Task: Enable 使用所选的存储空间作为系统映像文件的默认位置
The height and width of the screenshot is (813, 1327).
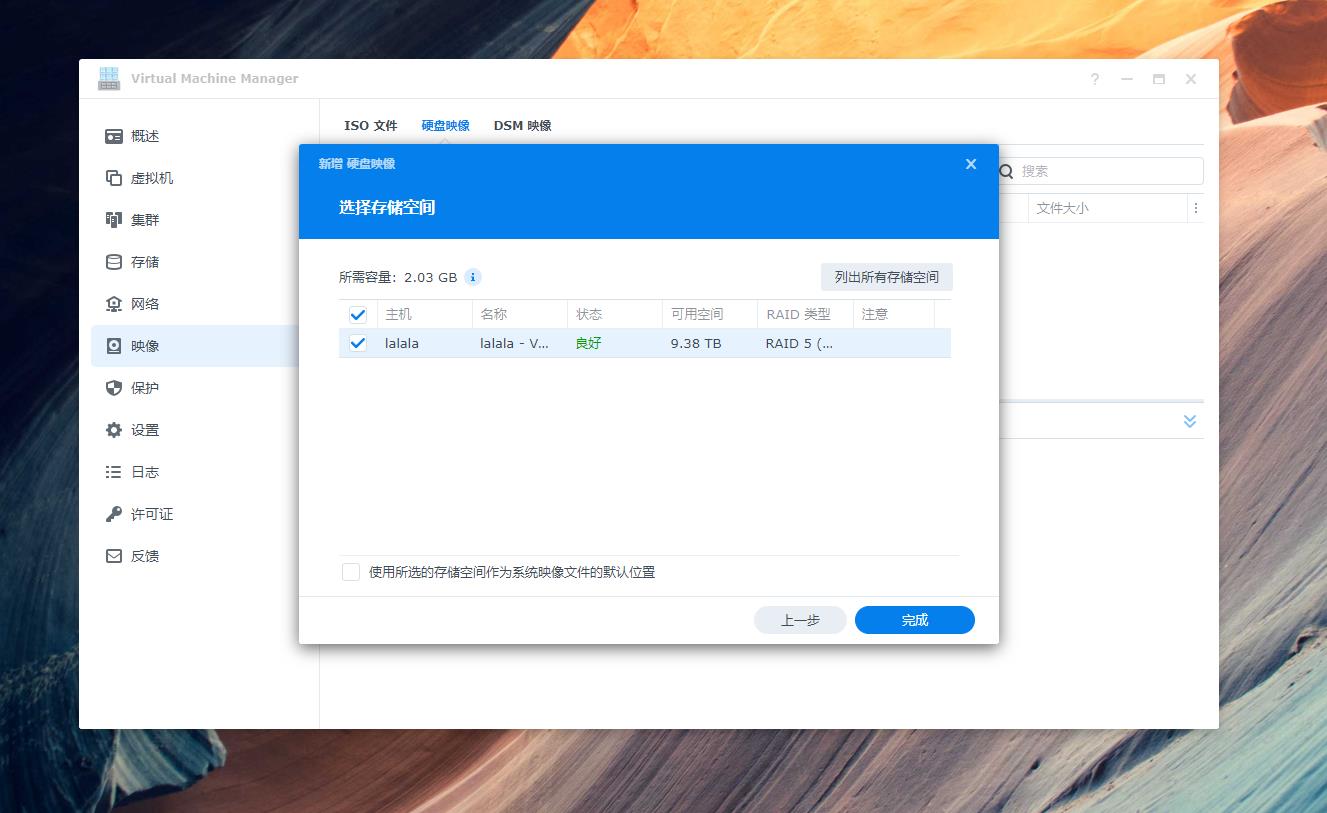Action: point(350,571)
